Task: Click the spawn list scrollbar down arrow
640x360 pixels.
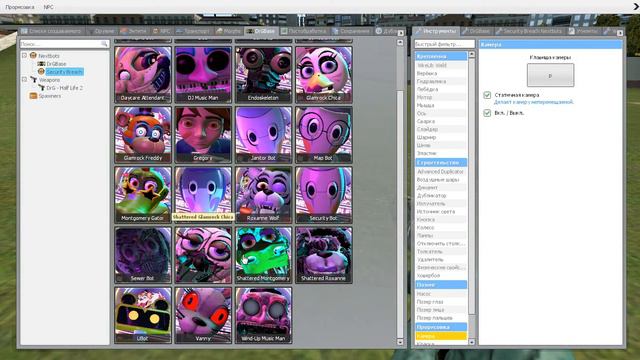Action: coord(400,342)
